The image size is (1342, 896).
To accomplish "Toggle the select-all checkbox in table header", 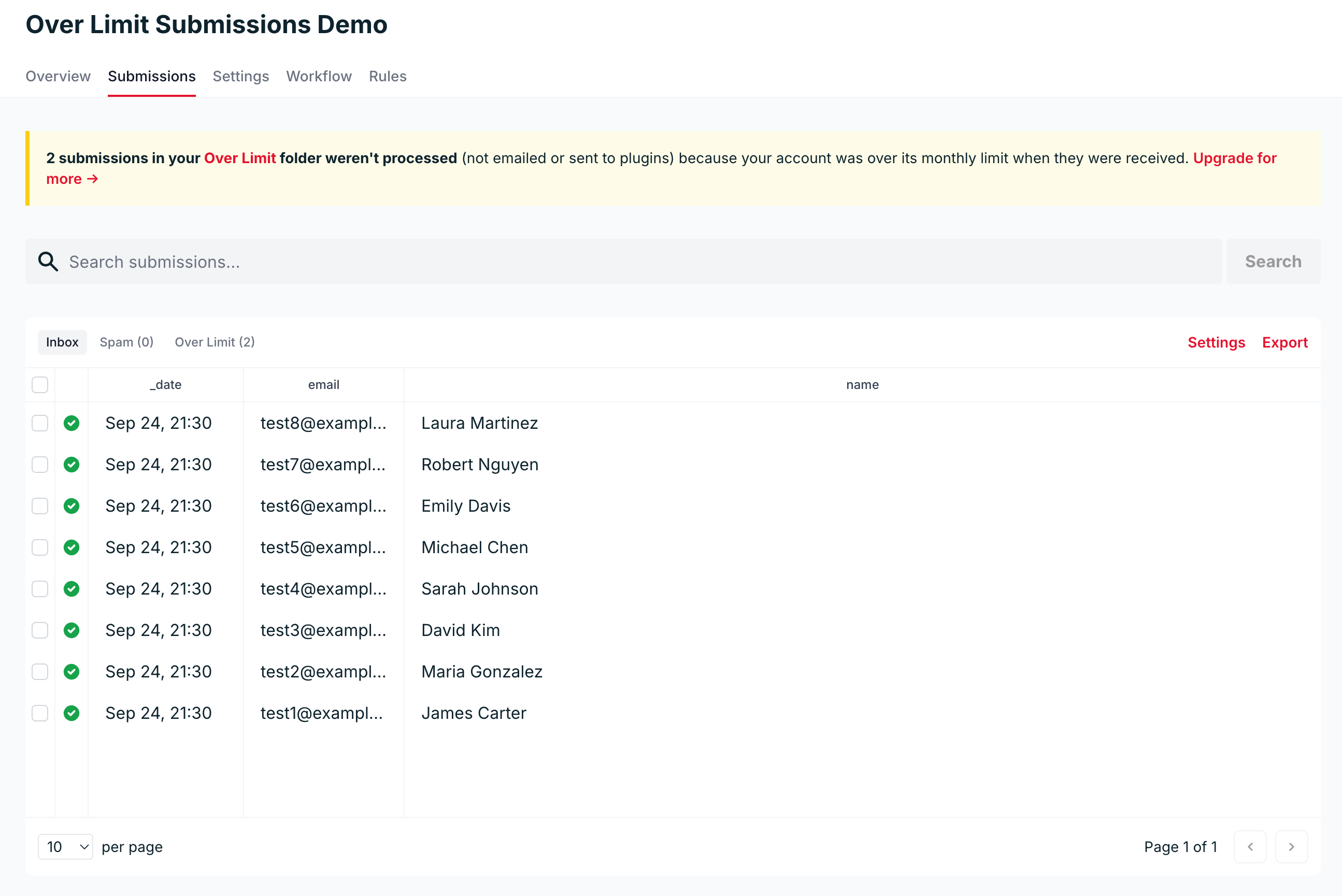I will pos(40,385).
